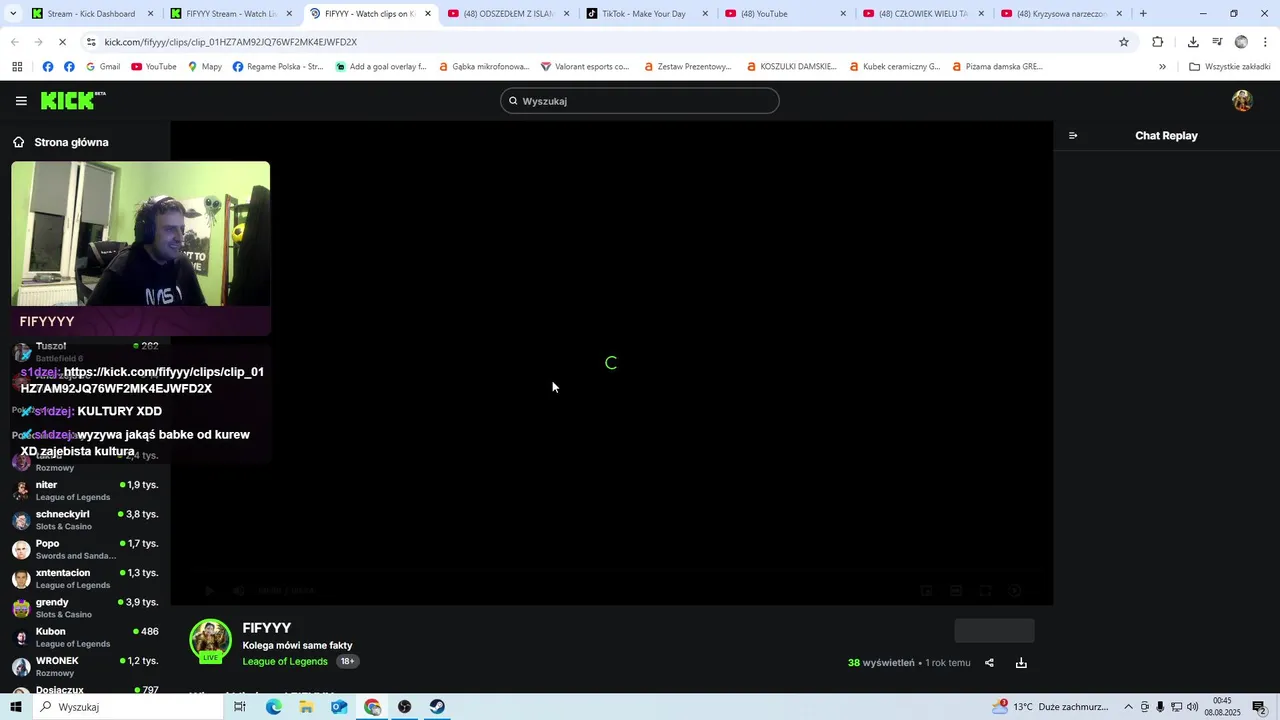
Task: Go back to the previous page
Action: coord(14,42)
